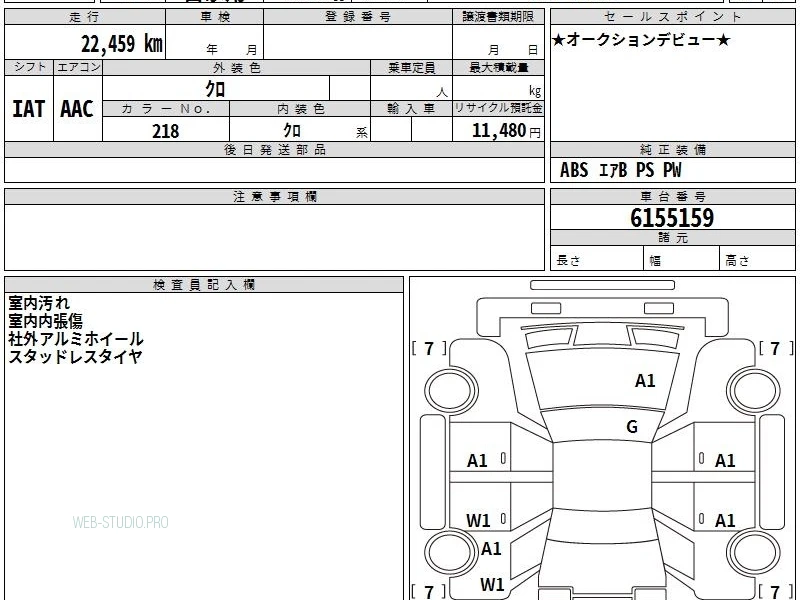Select the 幅 dimension cell

tap(682, 259)
